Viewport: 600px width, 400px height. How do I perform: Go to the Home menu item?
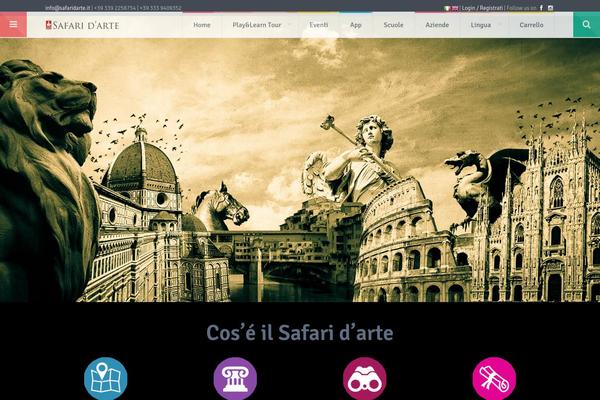202,25
